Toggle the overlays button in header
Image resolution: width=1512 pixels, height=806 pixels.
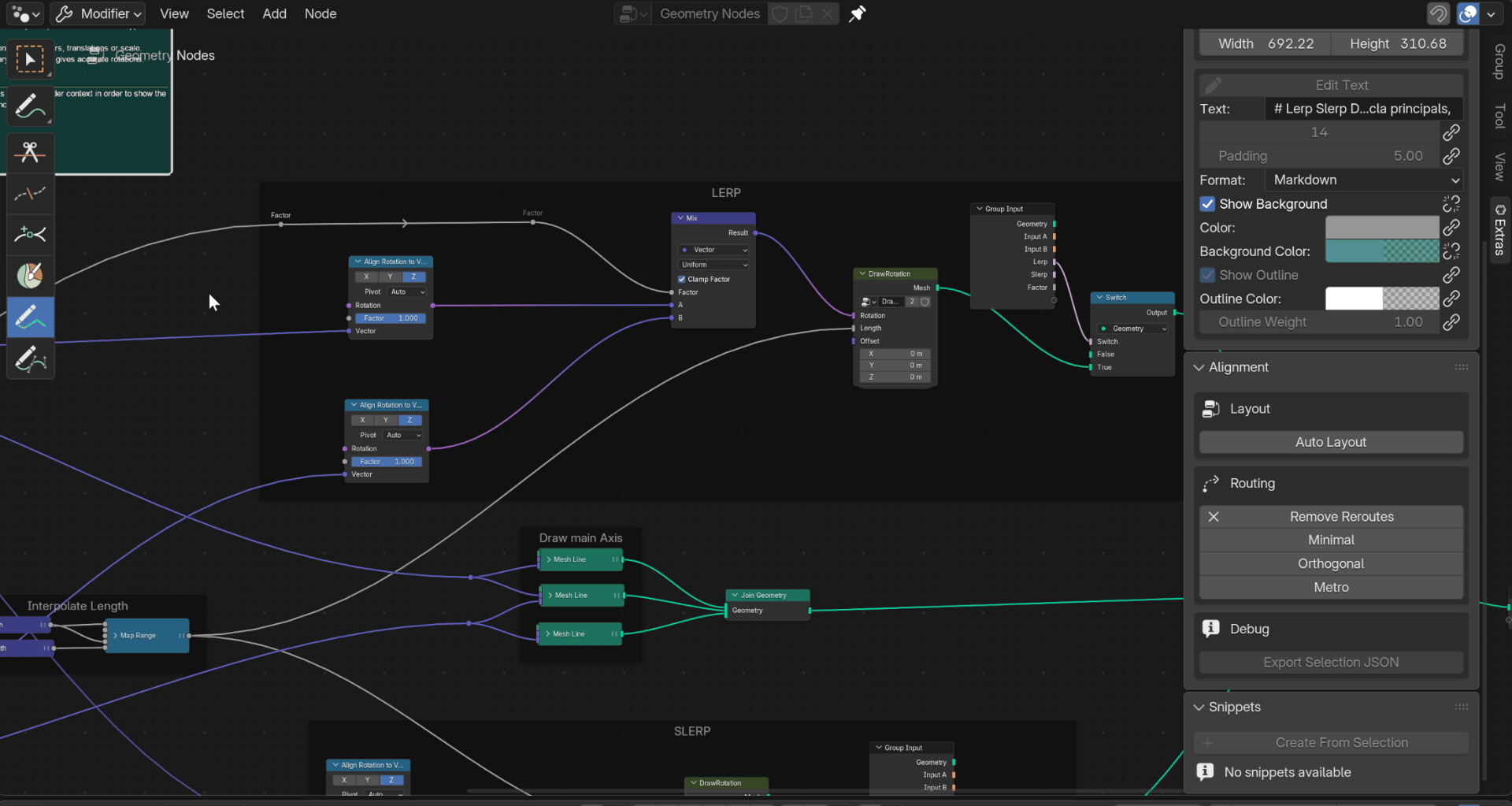[x=1468, y=14]
